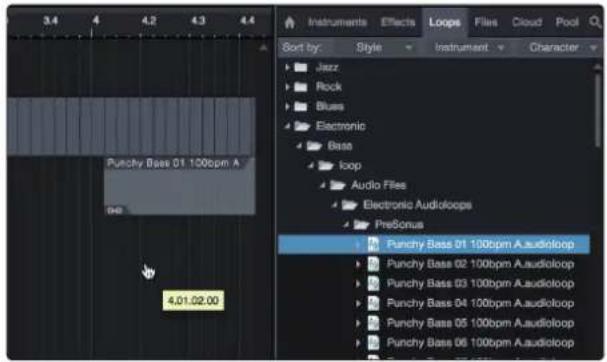
Task: Expand Punchy Bass 04 audioloop arrow
Action: click(x=358, y=304)
